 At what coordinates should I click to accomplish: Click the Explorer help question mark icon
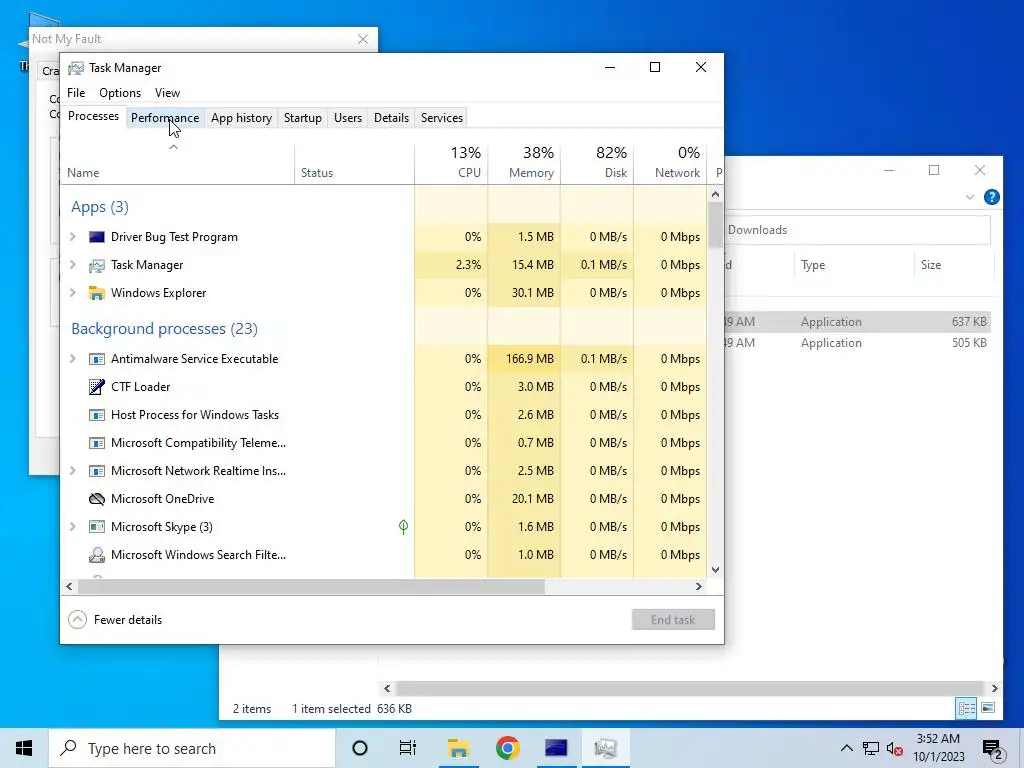(x=991, y=197)
